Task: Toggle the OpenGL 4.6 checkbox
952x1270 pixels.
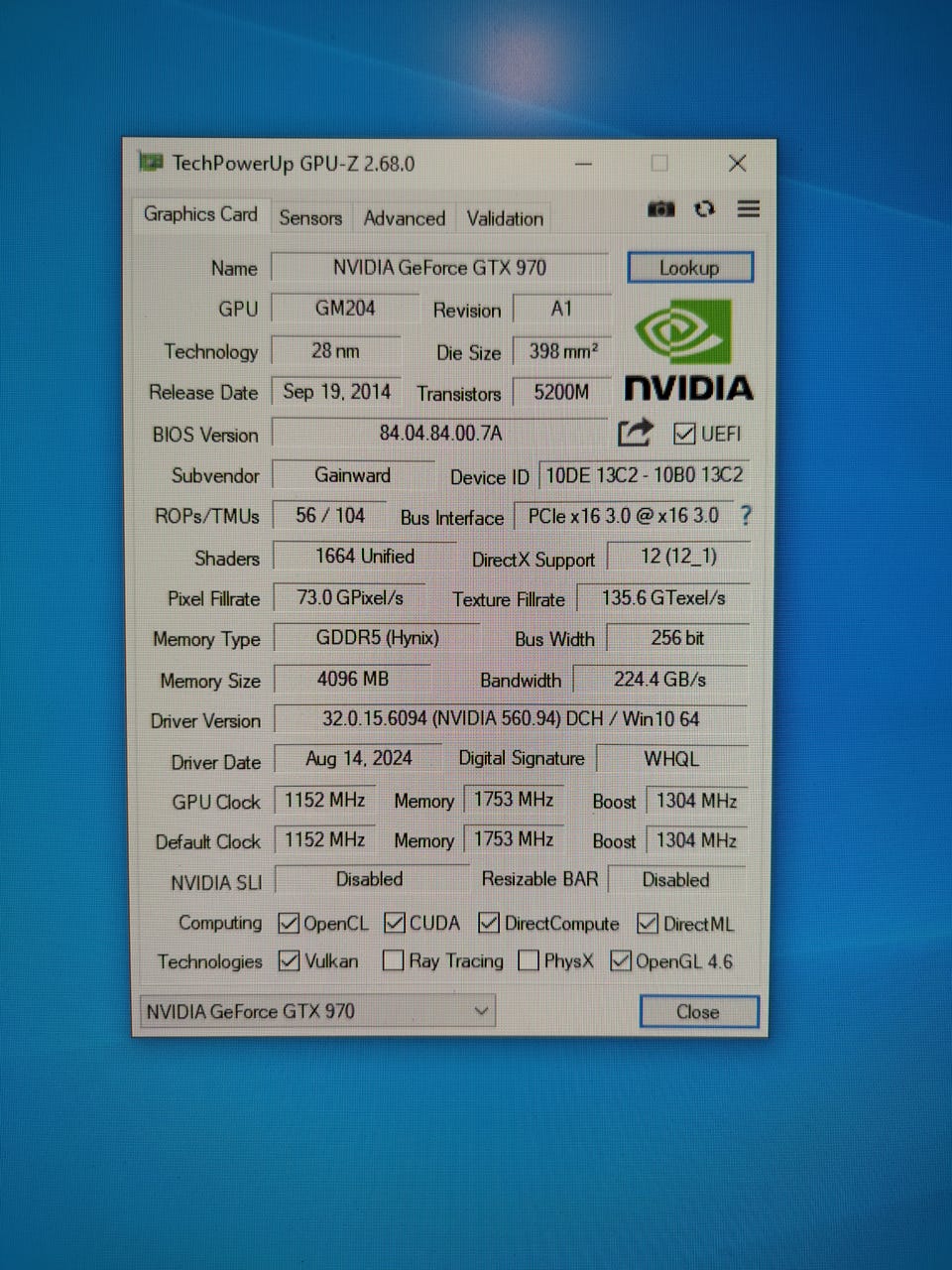Action: click(x=621, y=960)
